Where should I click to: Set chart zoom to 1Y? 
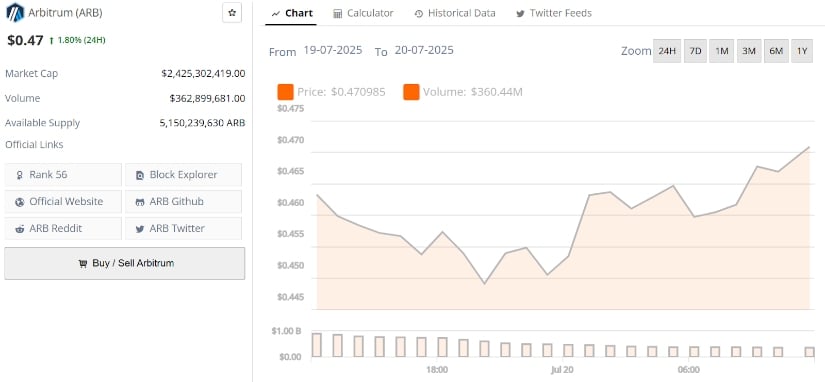coord(802,51)
